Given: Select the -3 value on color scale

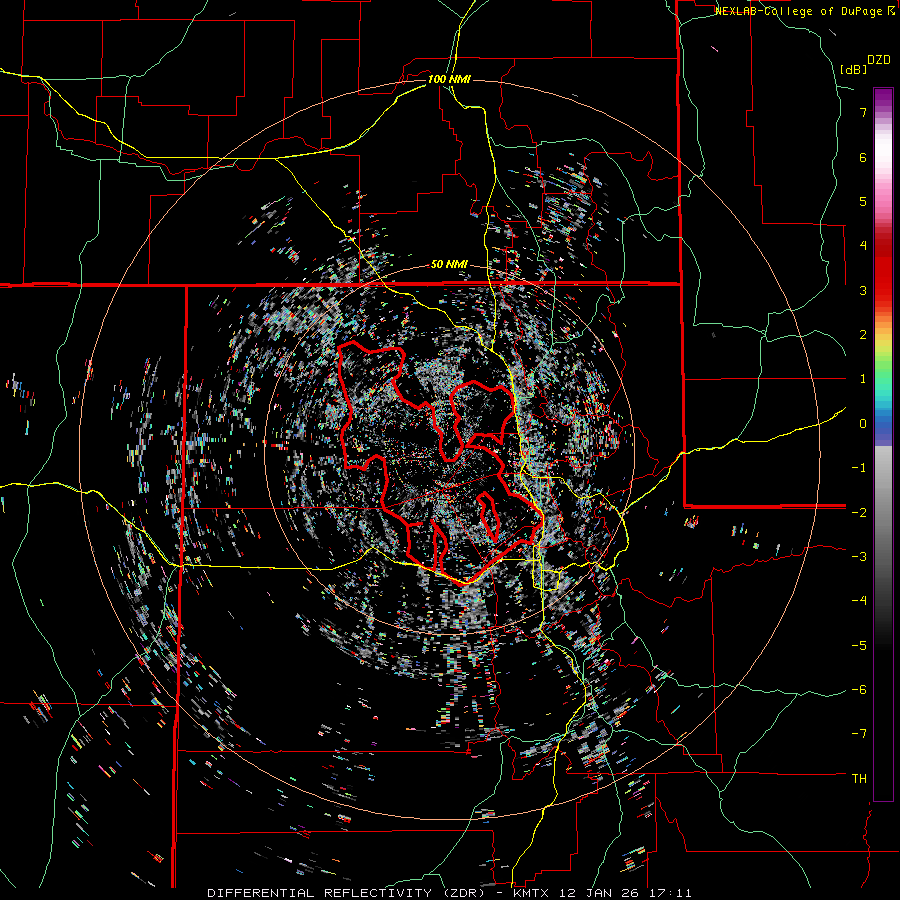Looking at the screenshot, I should 859,557.
